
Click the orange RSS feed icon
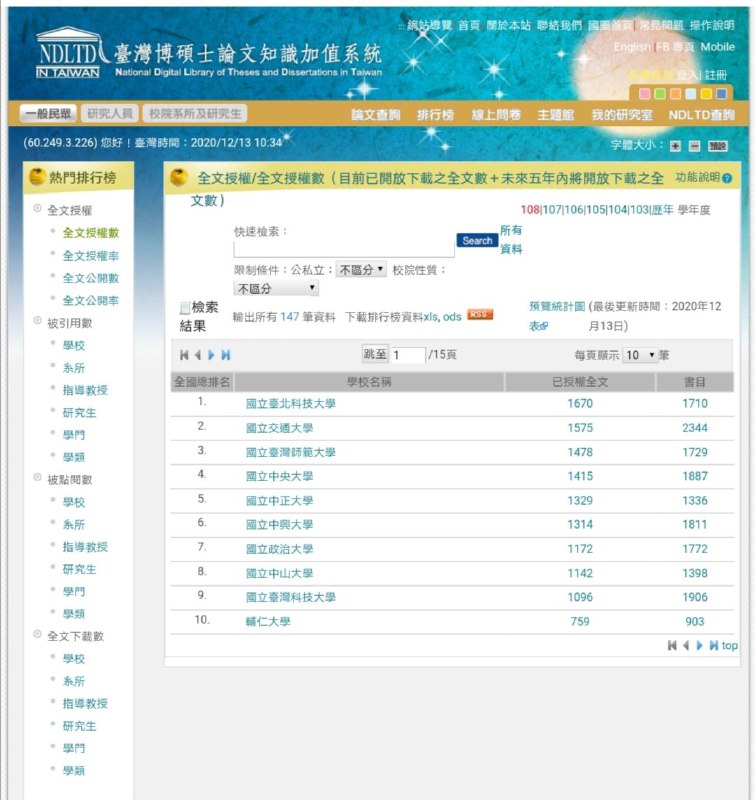pos(480,314)
